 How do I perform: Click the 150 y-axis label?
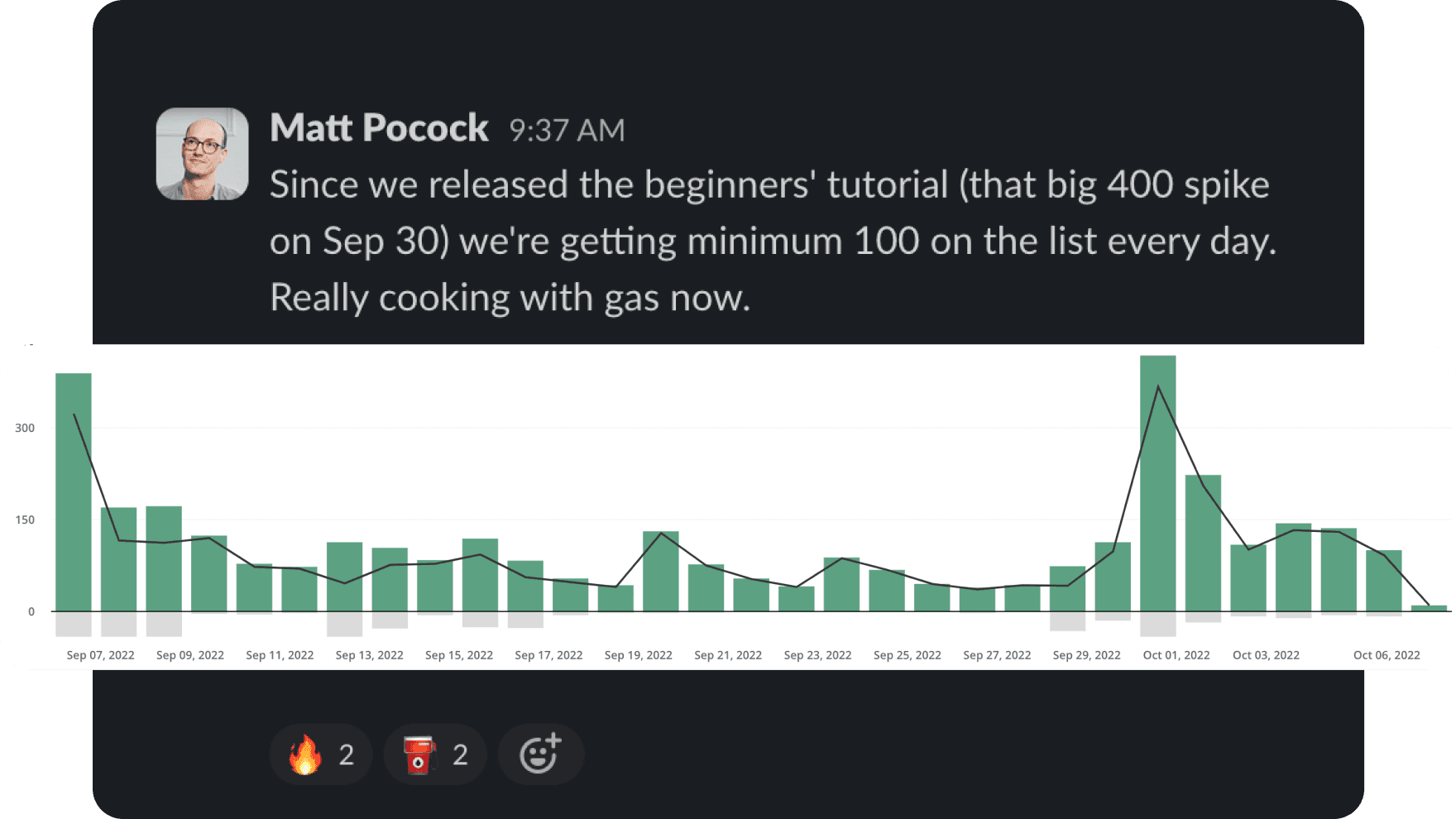pyautogui.click(x=25, y=520)
